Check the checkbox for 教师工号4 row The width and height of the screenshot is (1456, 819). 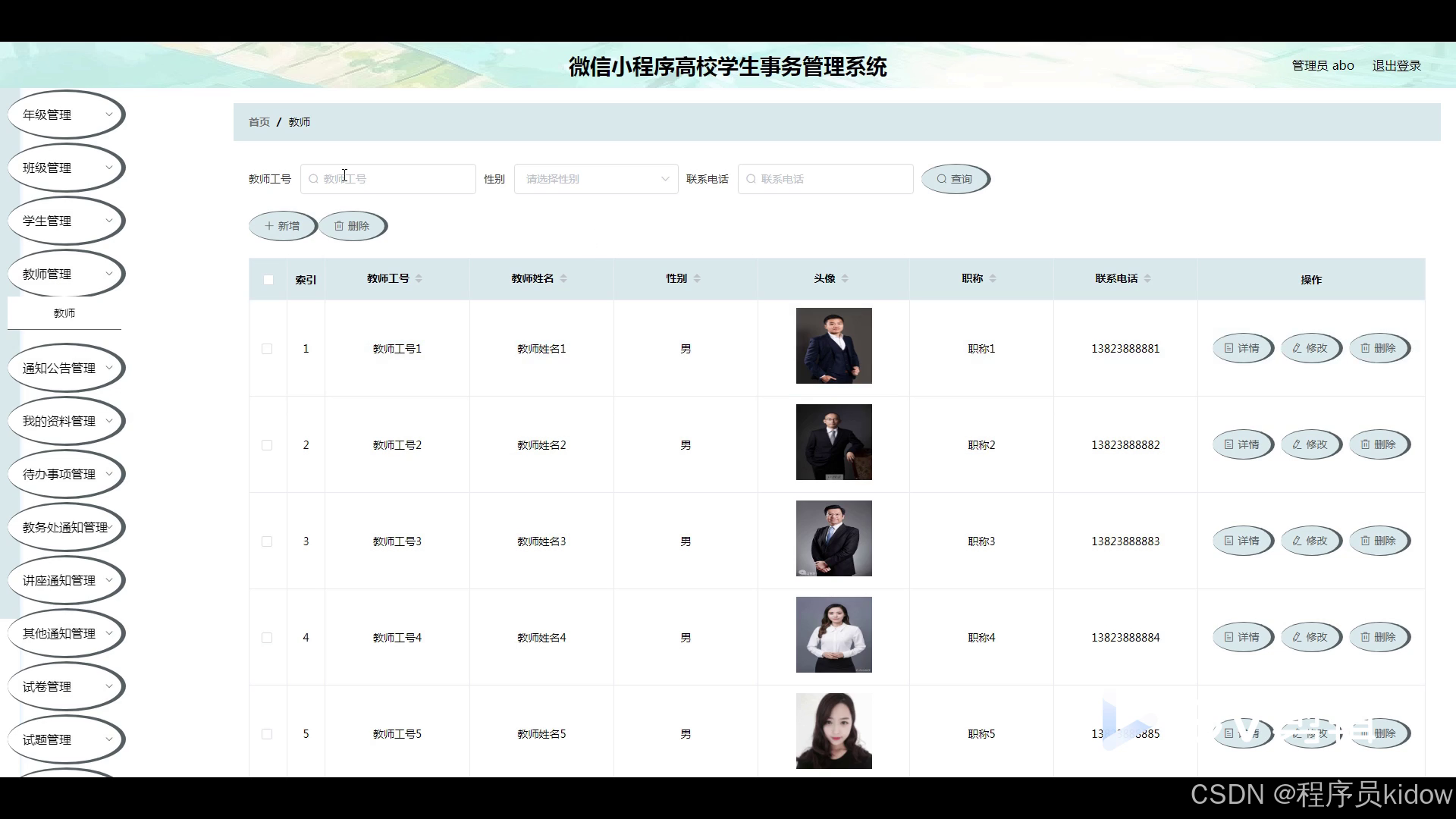[267, 637]
